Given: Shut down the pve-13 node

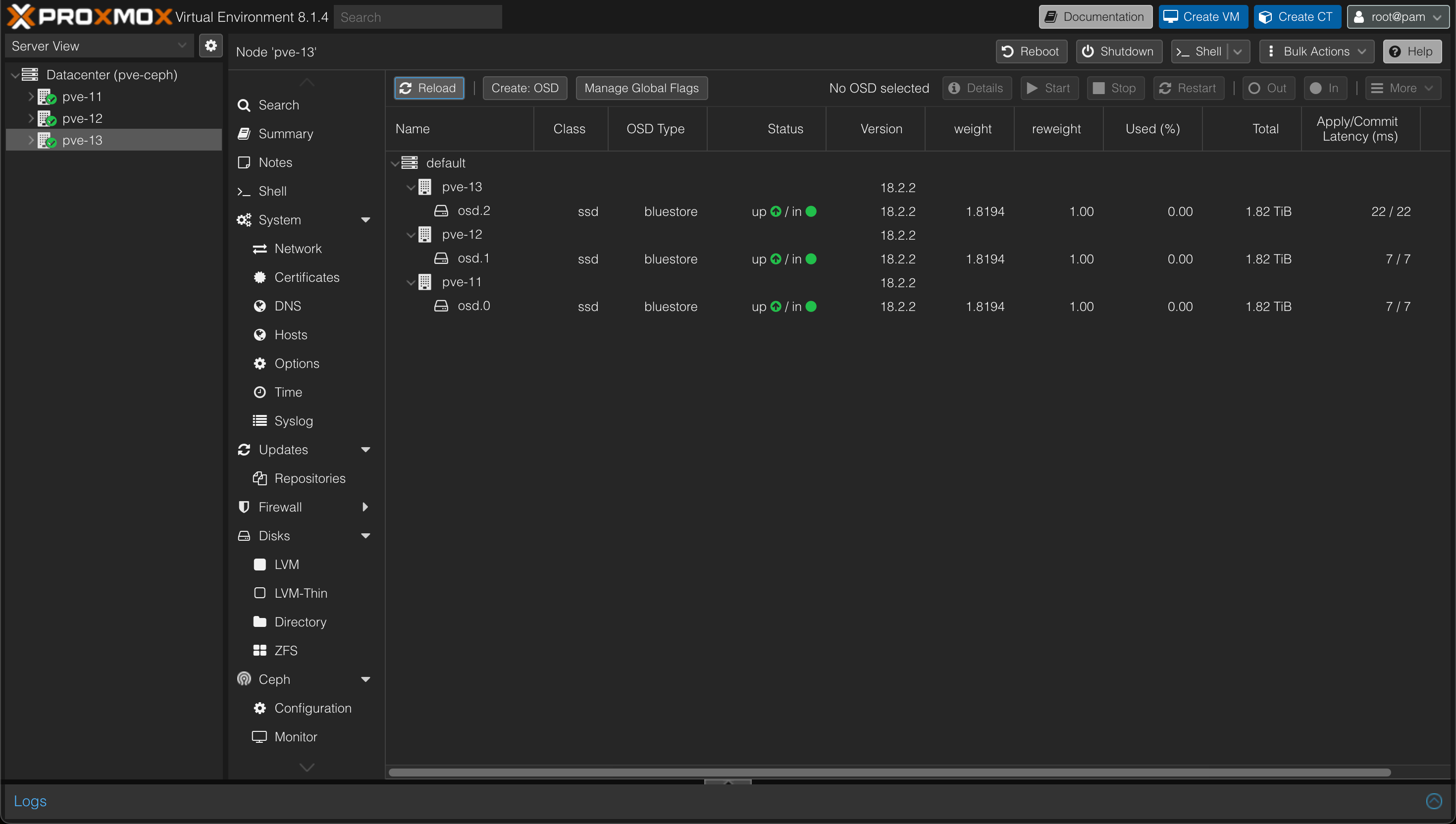Looking at the screenshot, I should [1119, 51].
